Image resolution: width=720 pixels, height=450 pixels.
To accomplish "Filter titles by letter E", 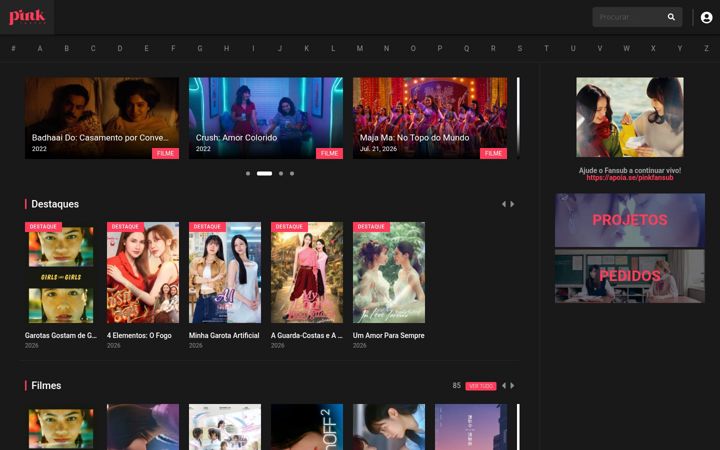I will click(x=146, y=48).
